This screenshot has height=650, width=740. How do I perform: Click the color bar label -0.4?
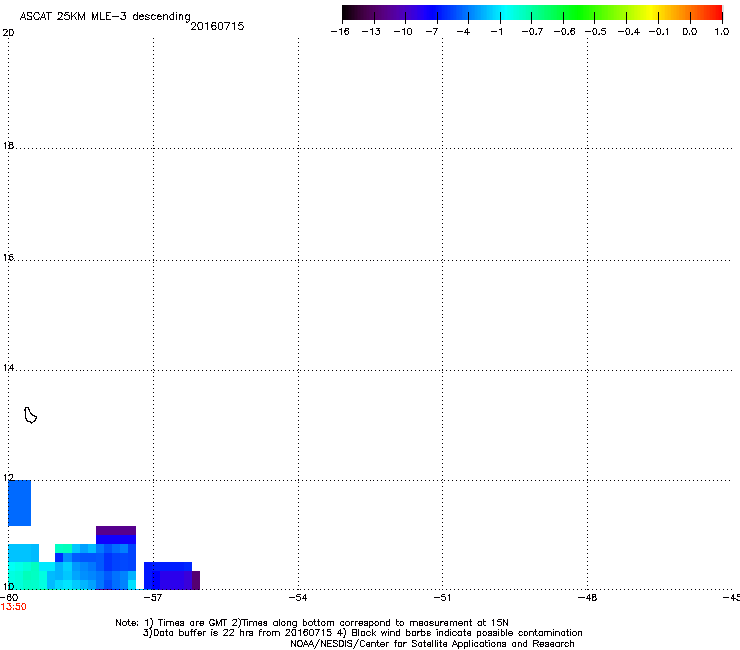coord(629,32)
